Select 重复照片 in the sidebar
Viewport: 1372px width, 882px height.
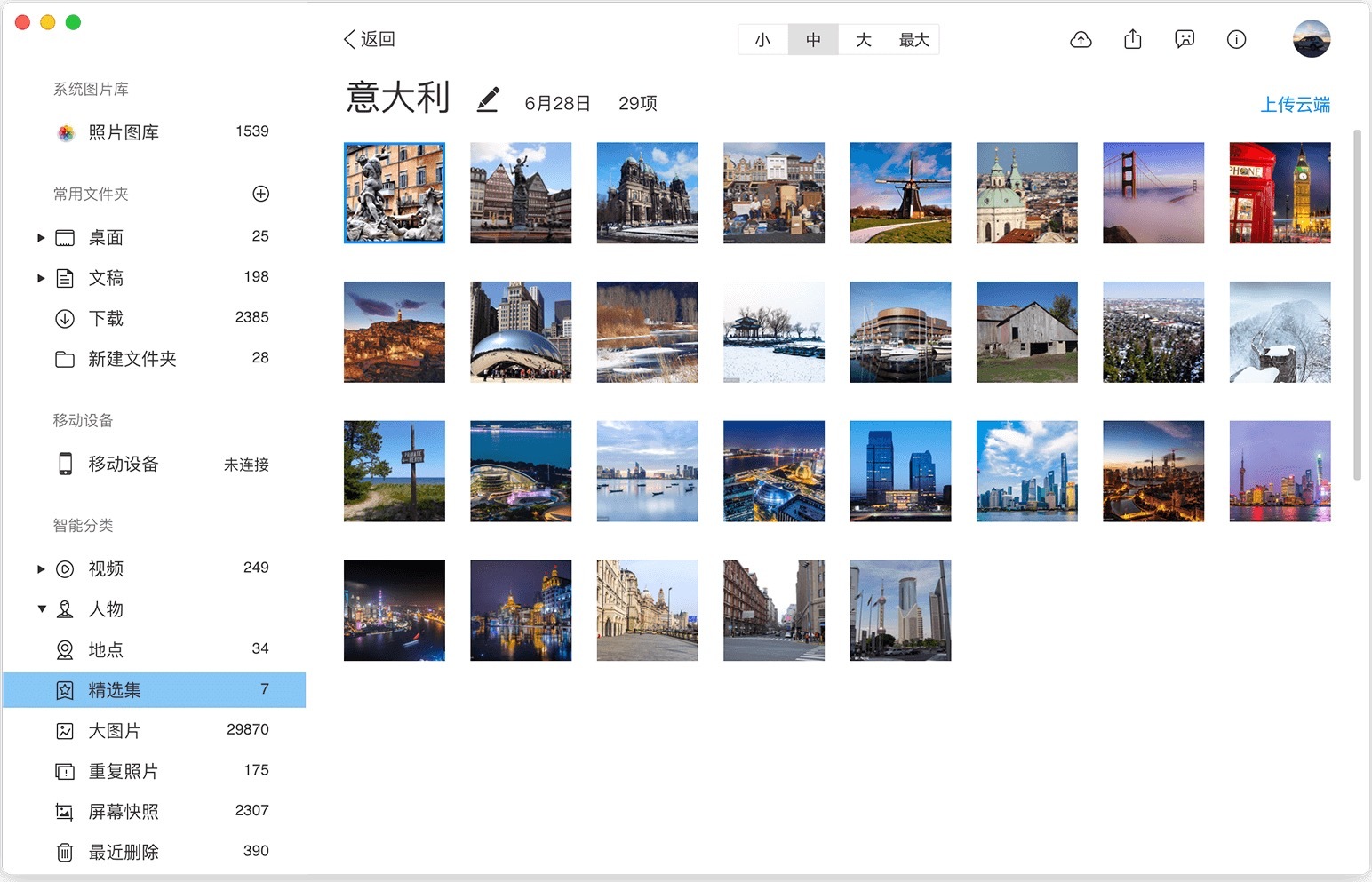123,771
